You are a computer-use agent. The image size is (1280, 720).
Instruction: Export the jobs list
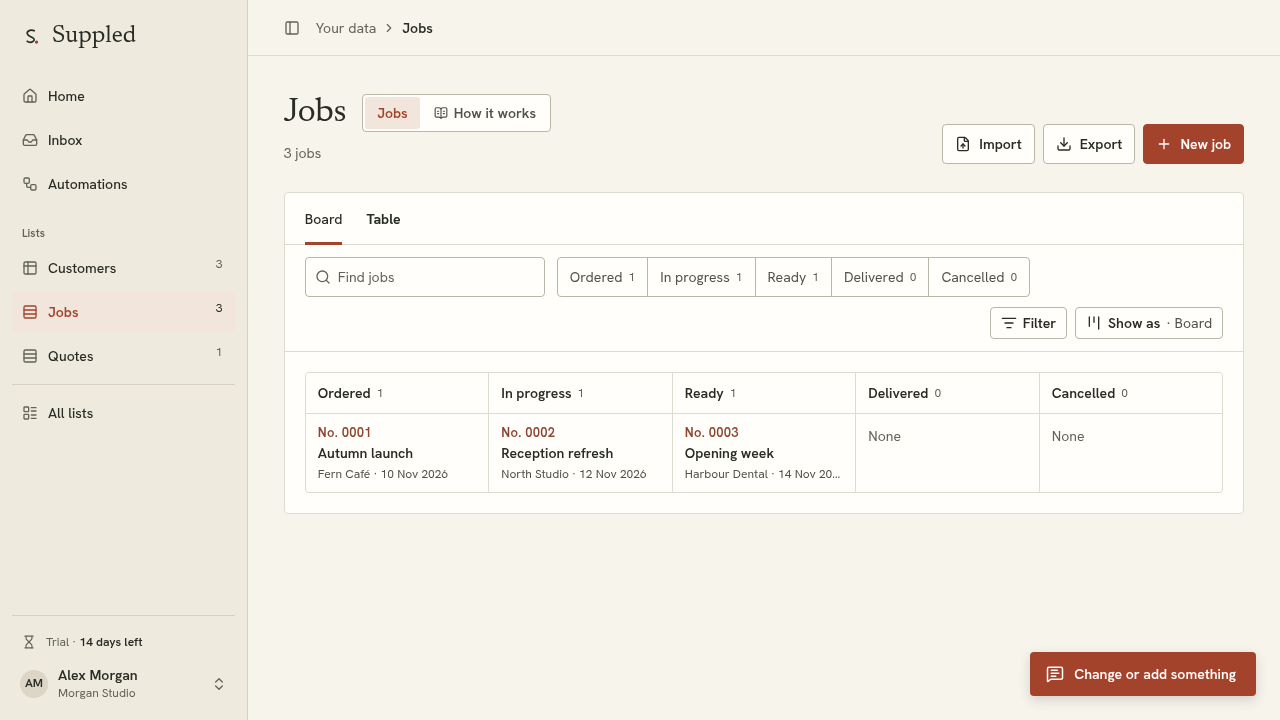coord(1089,144)
